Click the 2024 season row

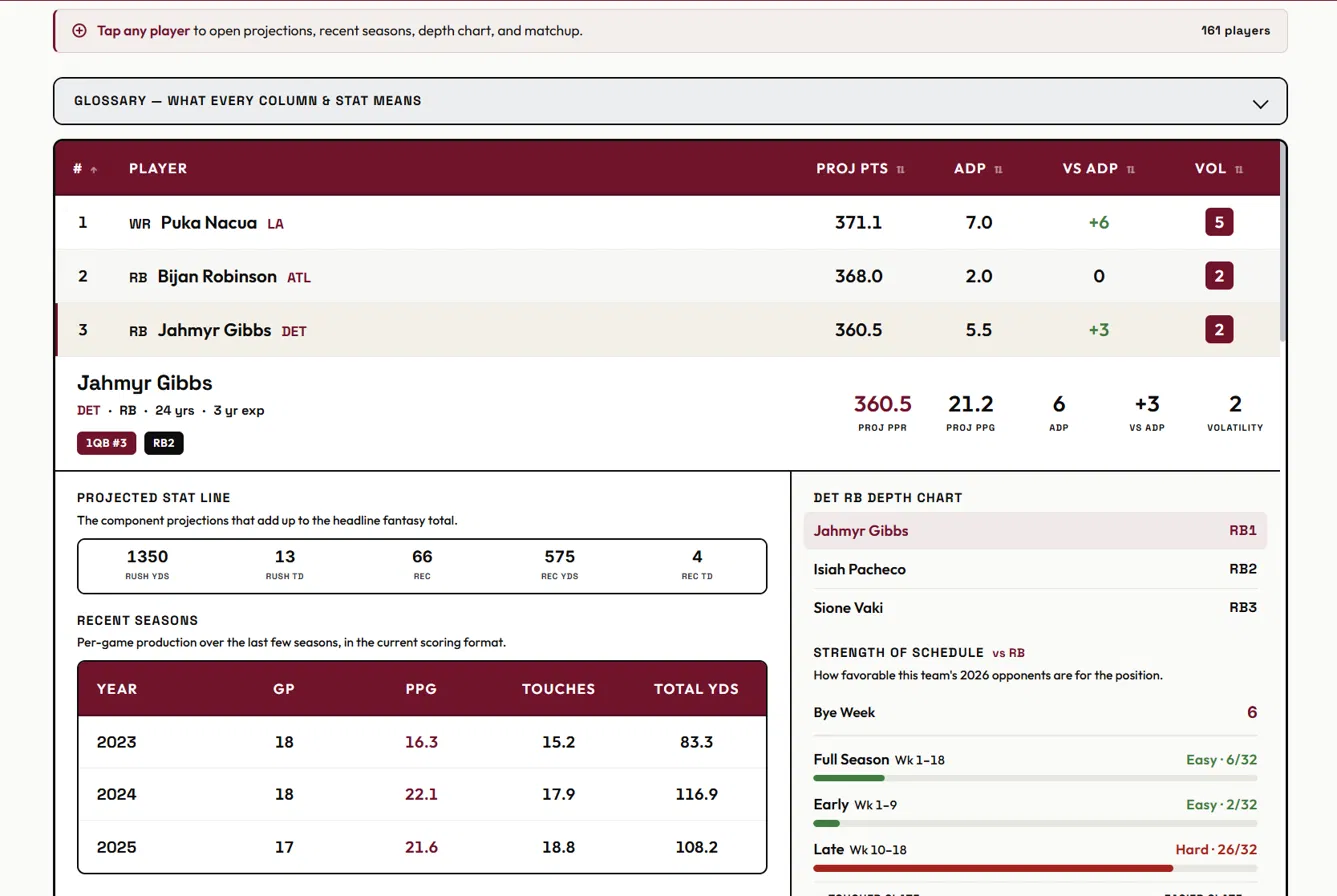point(422,794)
